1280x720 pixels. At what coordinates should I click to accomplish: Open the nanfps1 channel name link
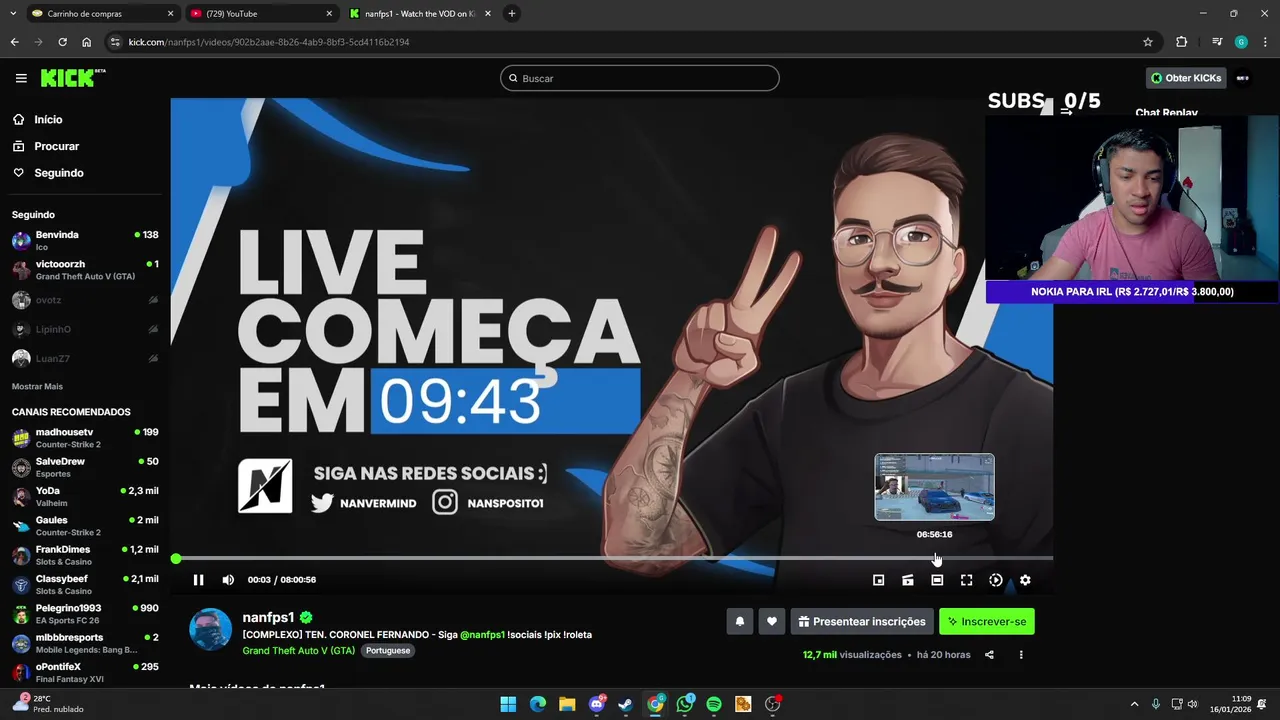click(x=268, y=617)
